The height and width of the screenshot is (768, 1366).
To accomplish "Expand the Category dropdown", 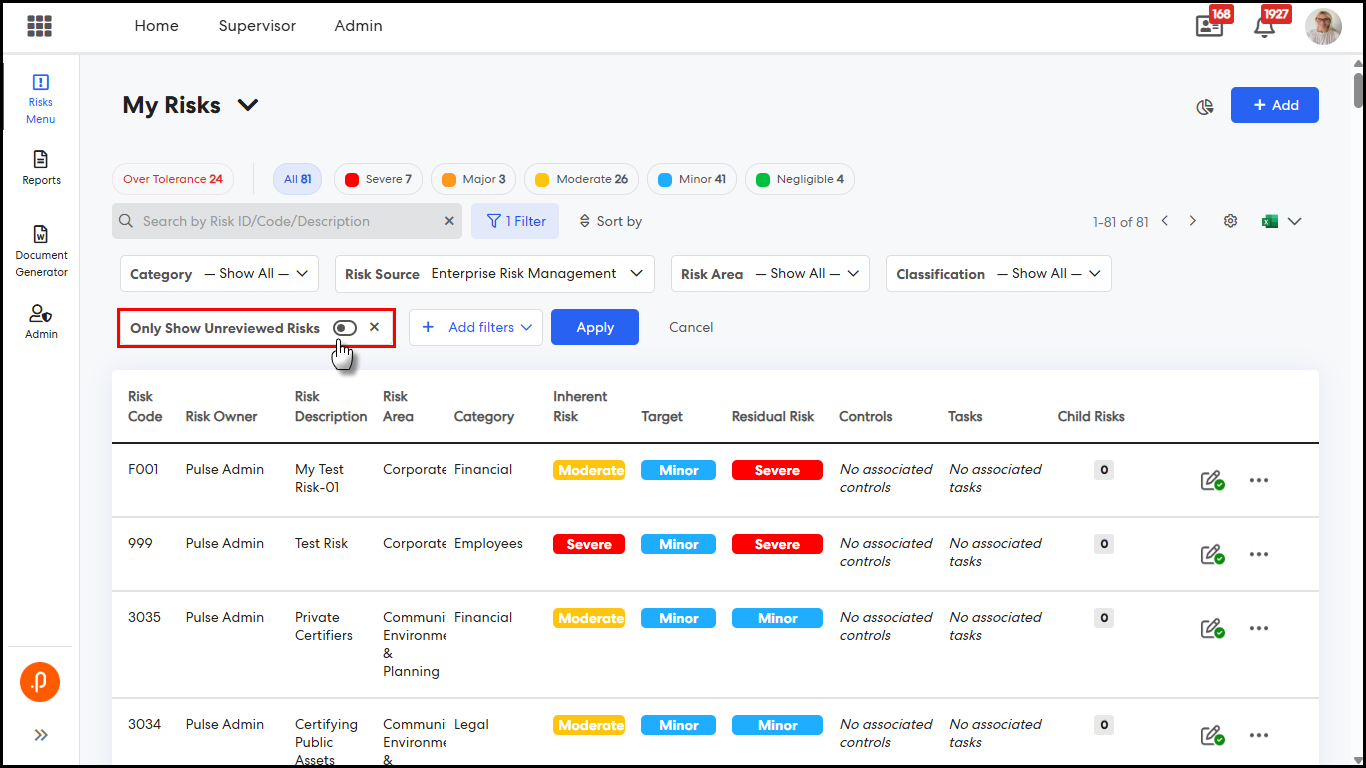I will [x=219, y=274].
